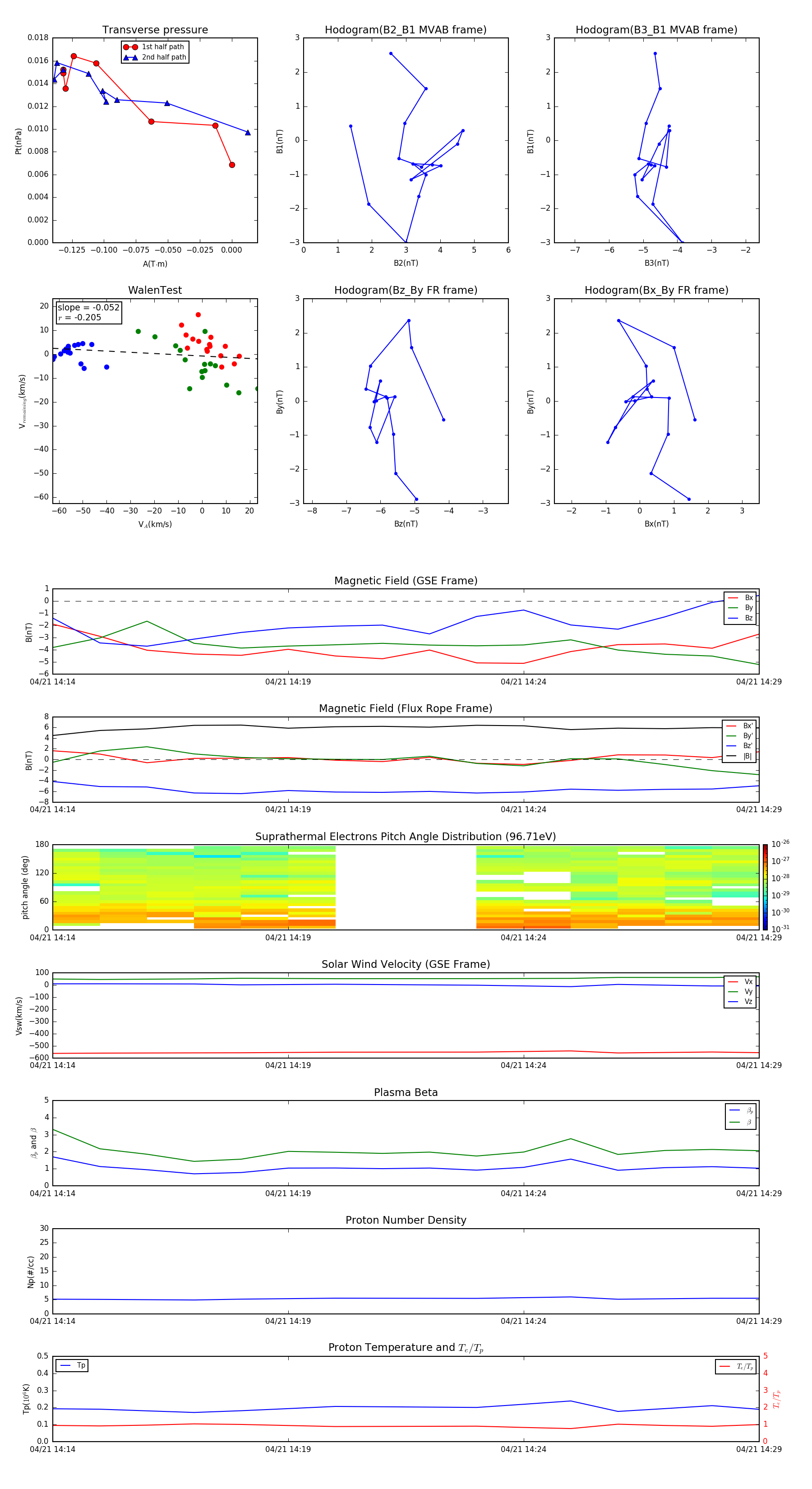Click 'B2(nT)' x-axis label
Image resolution: width=812 pixels, height=1489 pixels.
406,263
